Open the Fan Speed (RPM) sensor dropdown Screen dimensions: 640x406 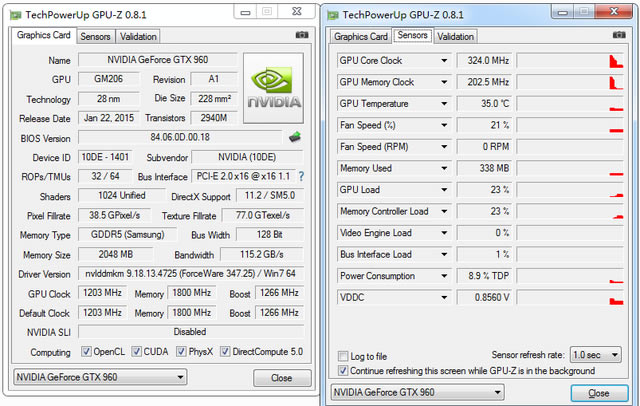(x=444, y=147)
